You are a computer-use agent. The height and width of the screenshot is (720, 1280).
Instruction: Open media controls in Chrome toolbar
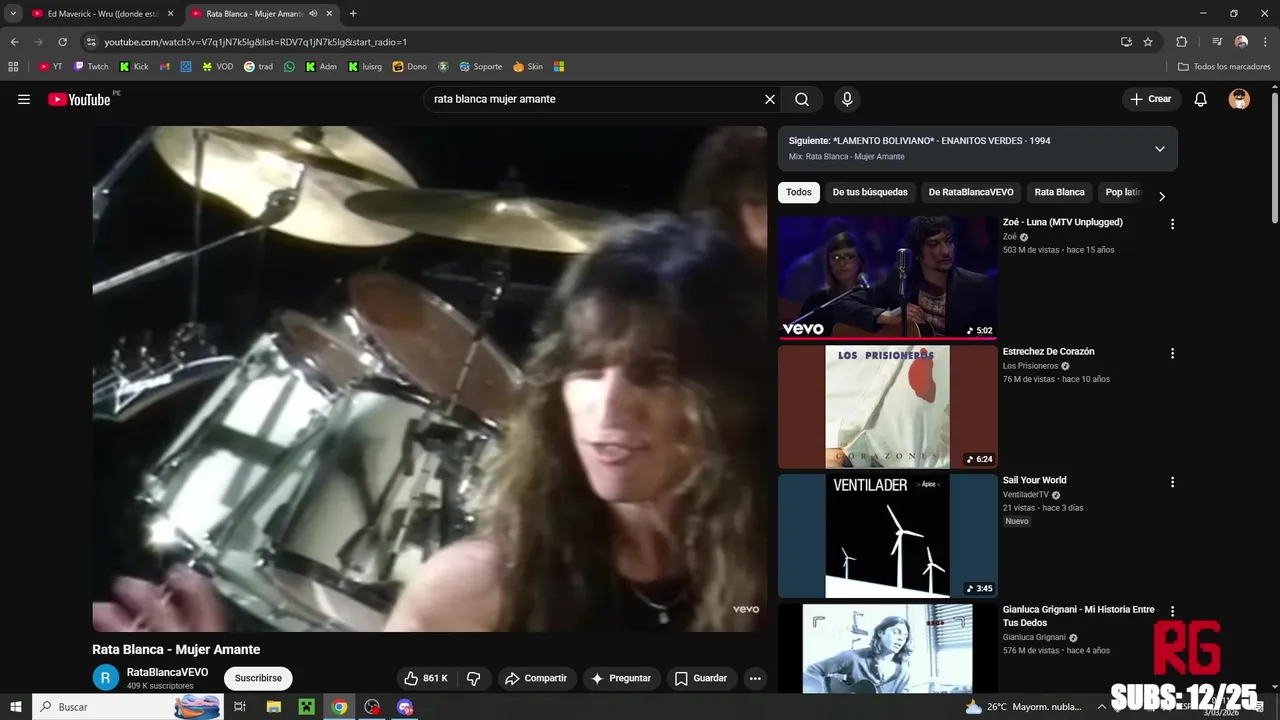[1217, 42]
